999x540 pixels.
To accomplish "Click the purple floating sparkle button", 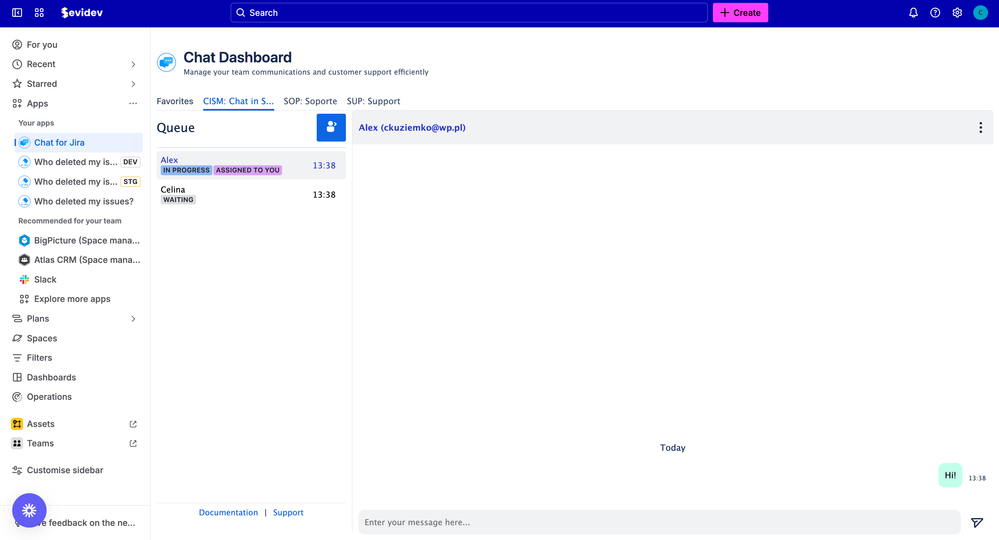I will tap(29, 510).
